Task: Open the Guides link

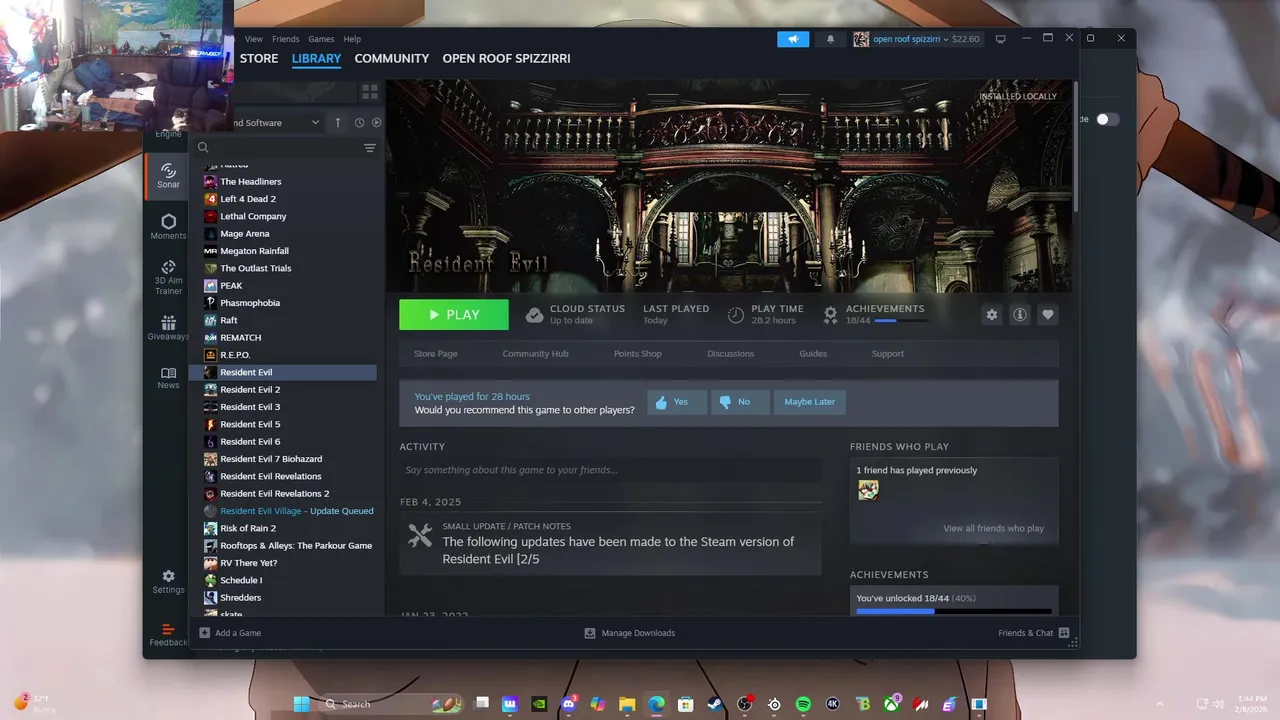Action: pos(813,354)
